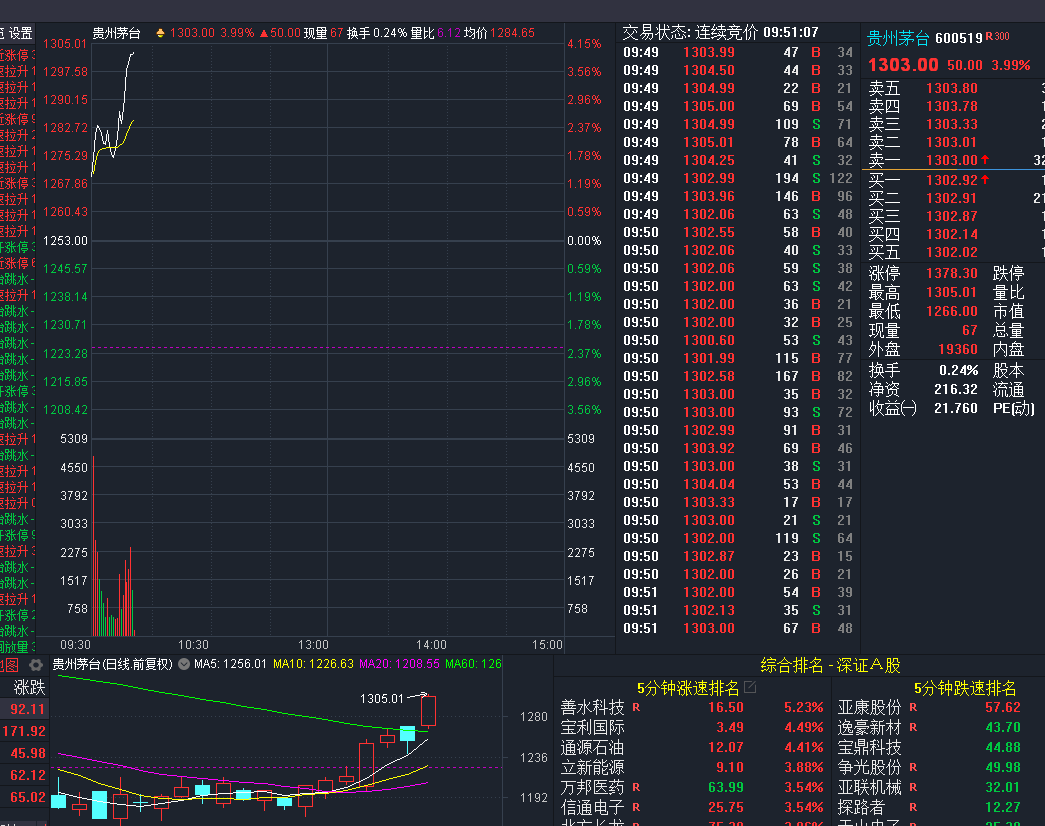Click the red up arrow next to 卖一 price

coord(985,160)
